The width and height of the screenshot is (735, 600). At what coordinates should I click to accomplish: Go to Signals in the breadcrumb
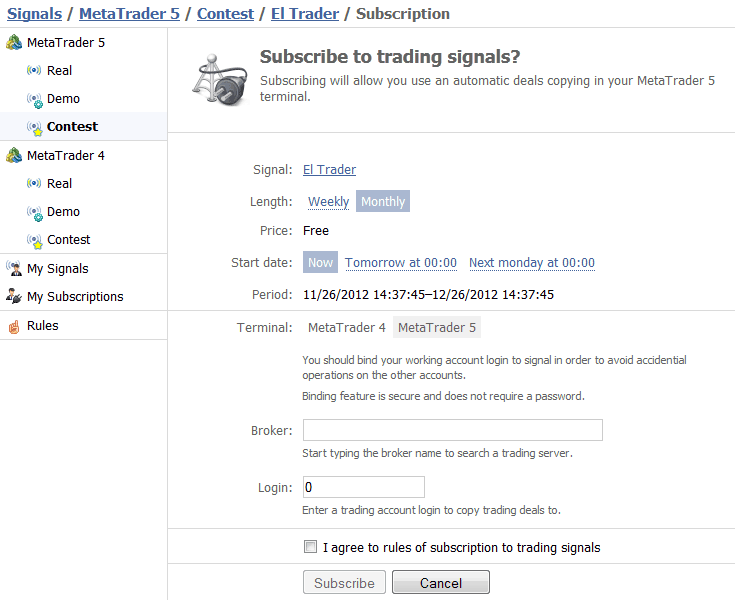click(x=35, y=14)
